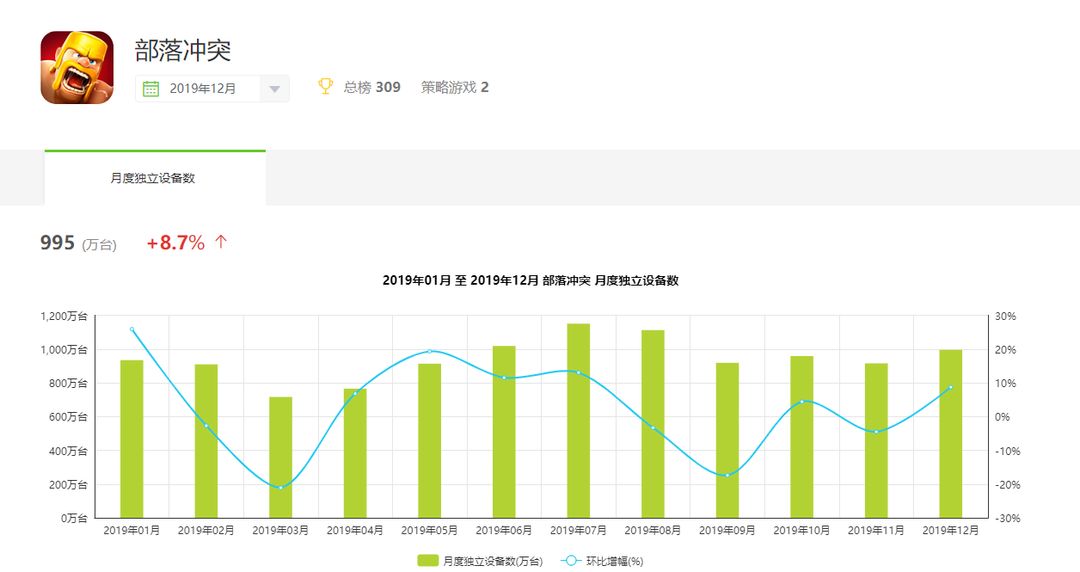Click the -30% right axis label
This screenshot has height=572, width=1080.
[1007, 518]
